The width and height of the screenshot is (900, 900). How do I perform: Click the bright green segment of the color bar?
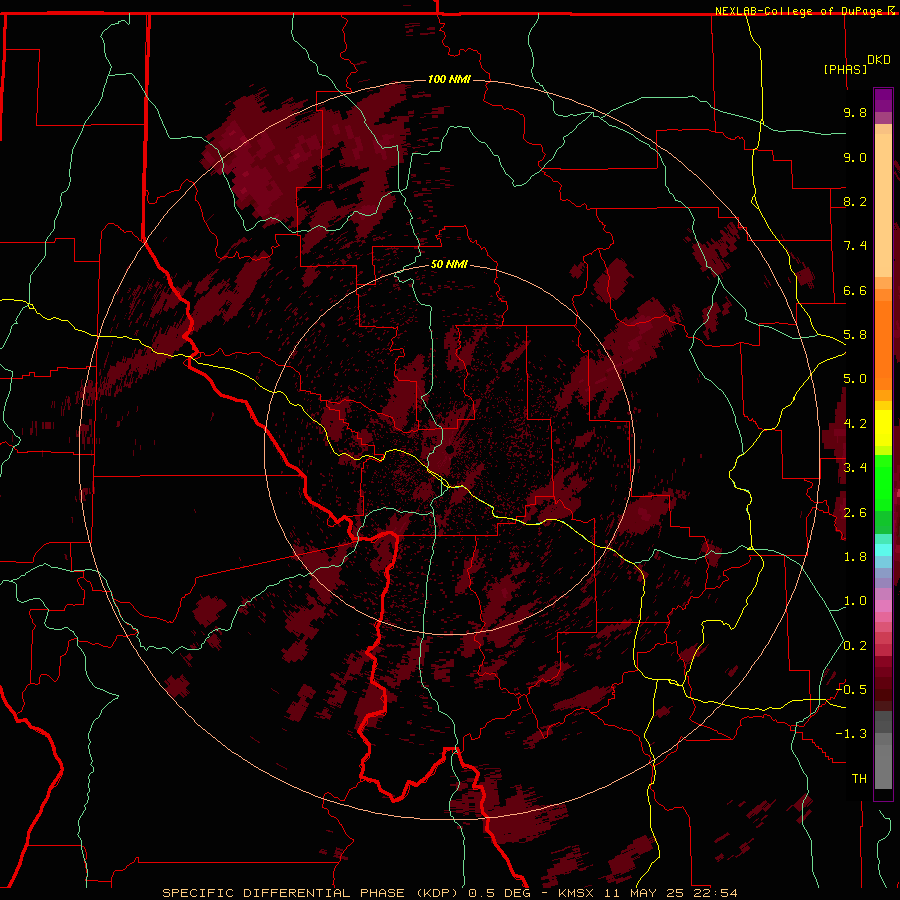pos(883,482)
